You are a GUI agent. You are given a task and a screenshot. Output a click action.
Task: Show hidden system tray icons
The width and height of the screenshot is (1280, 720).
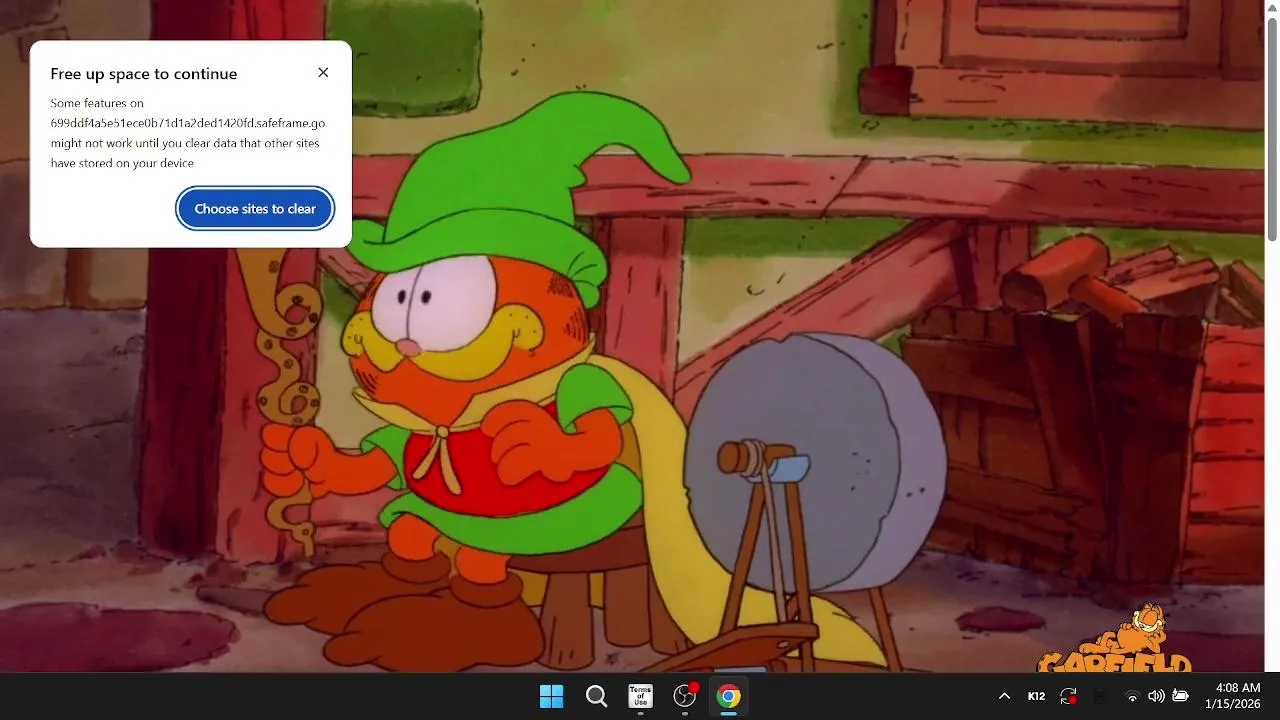1004,696
